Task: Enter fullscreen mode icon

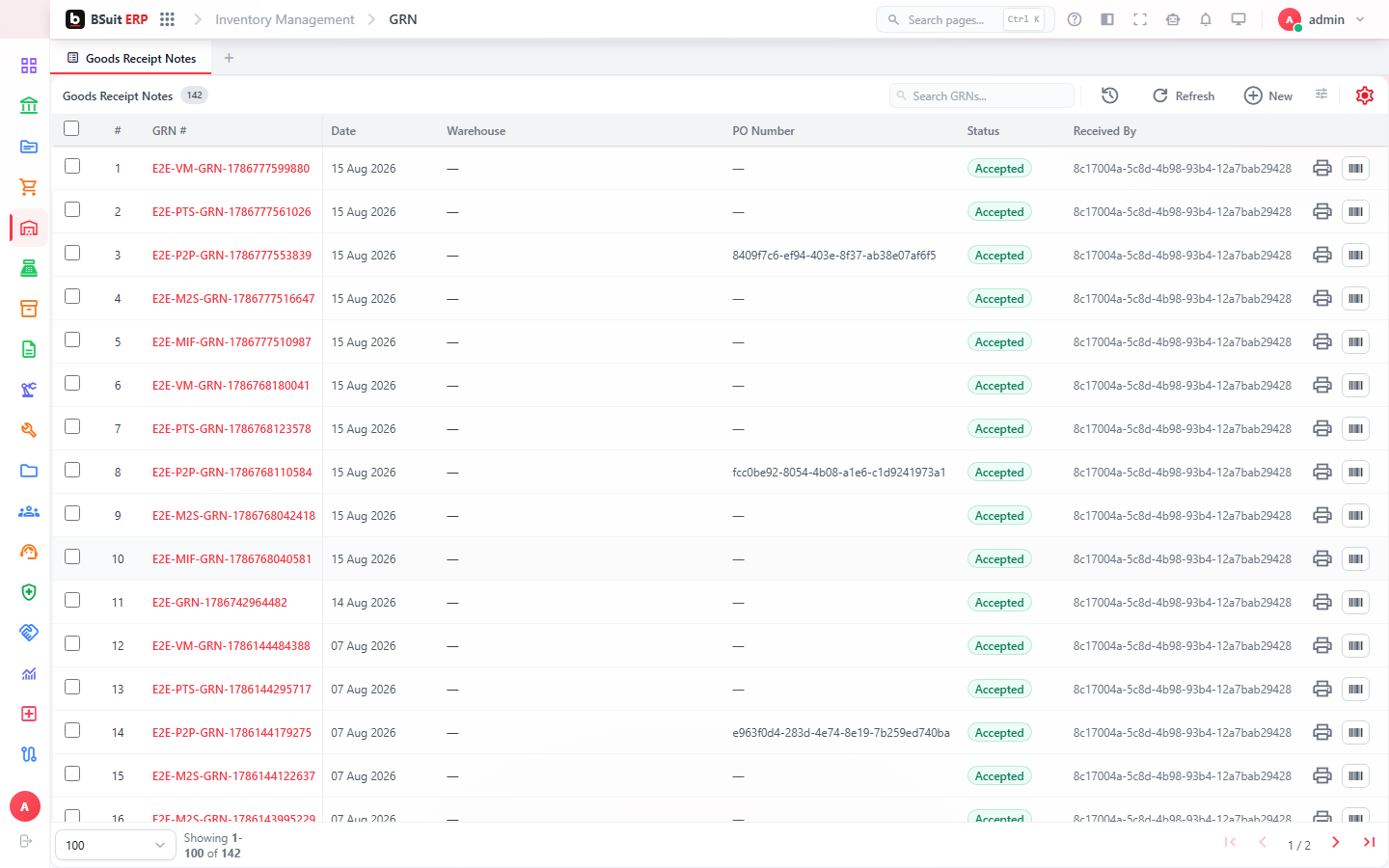Action: coord(1140,19)
